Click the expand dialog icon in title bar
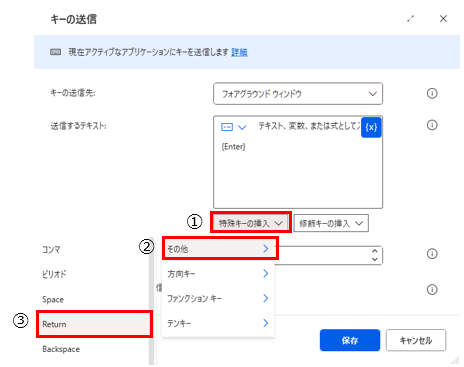Viewport: 464px width, 367px height. click(410, 19)
